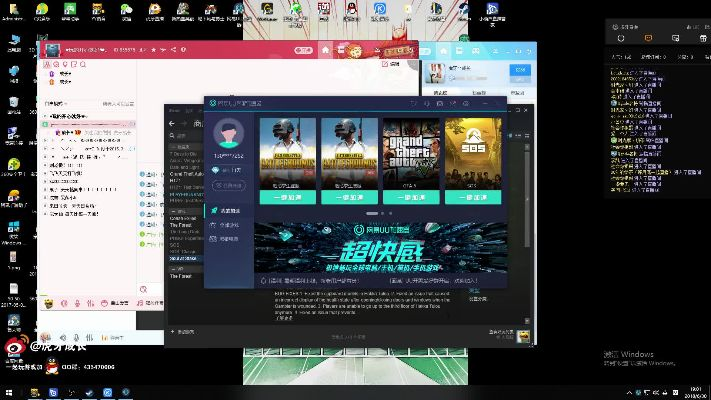Image resolution: width=711 pixels, height=400 pixels.
Task: Go back using Steam's left arrow
Action: pyautogui.click(x=171, y=123)
